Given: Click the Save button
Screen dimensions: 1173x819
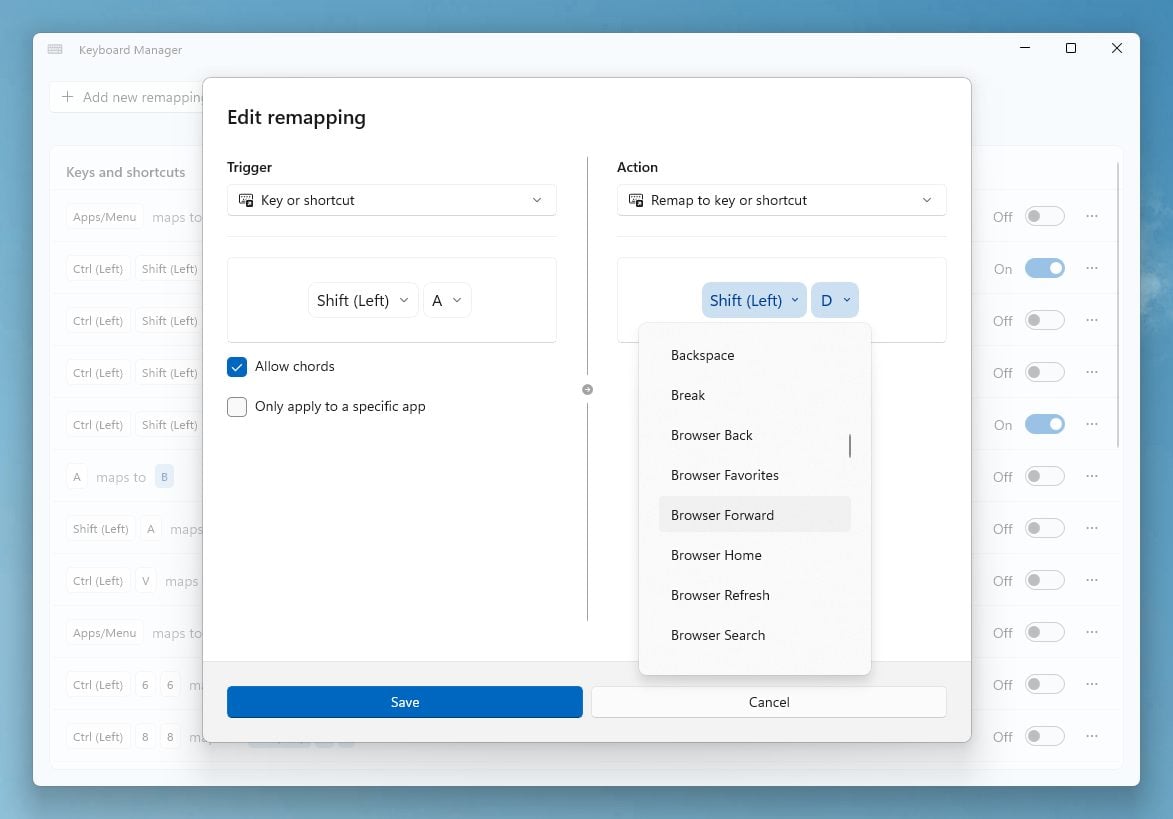Looking at the screenshot, I should 404,702.
